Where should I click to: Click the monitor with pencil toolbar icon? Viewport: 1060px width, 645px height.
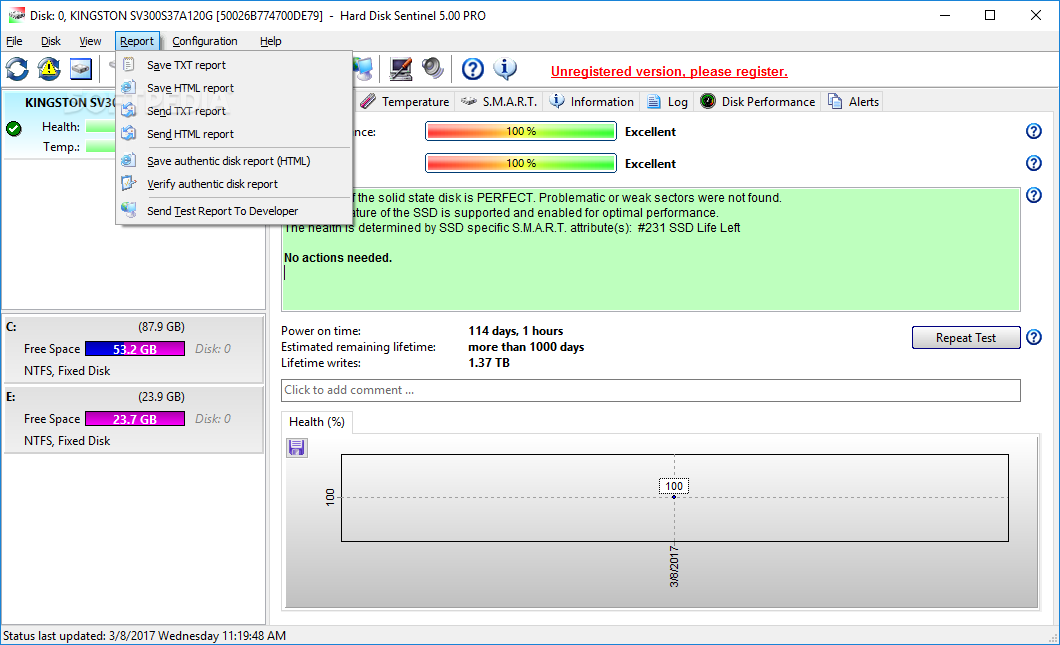pos(400,69)
